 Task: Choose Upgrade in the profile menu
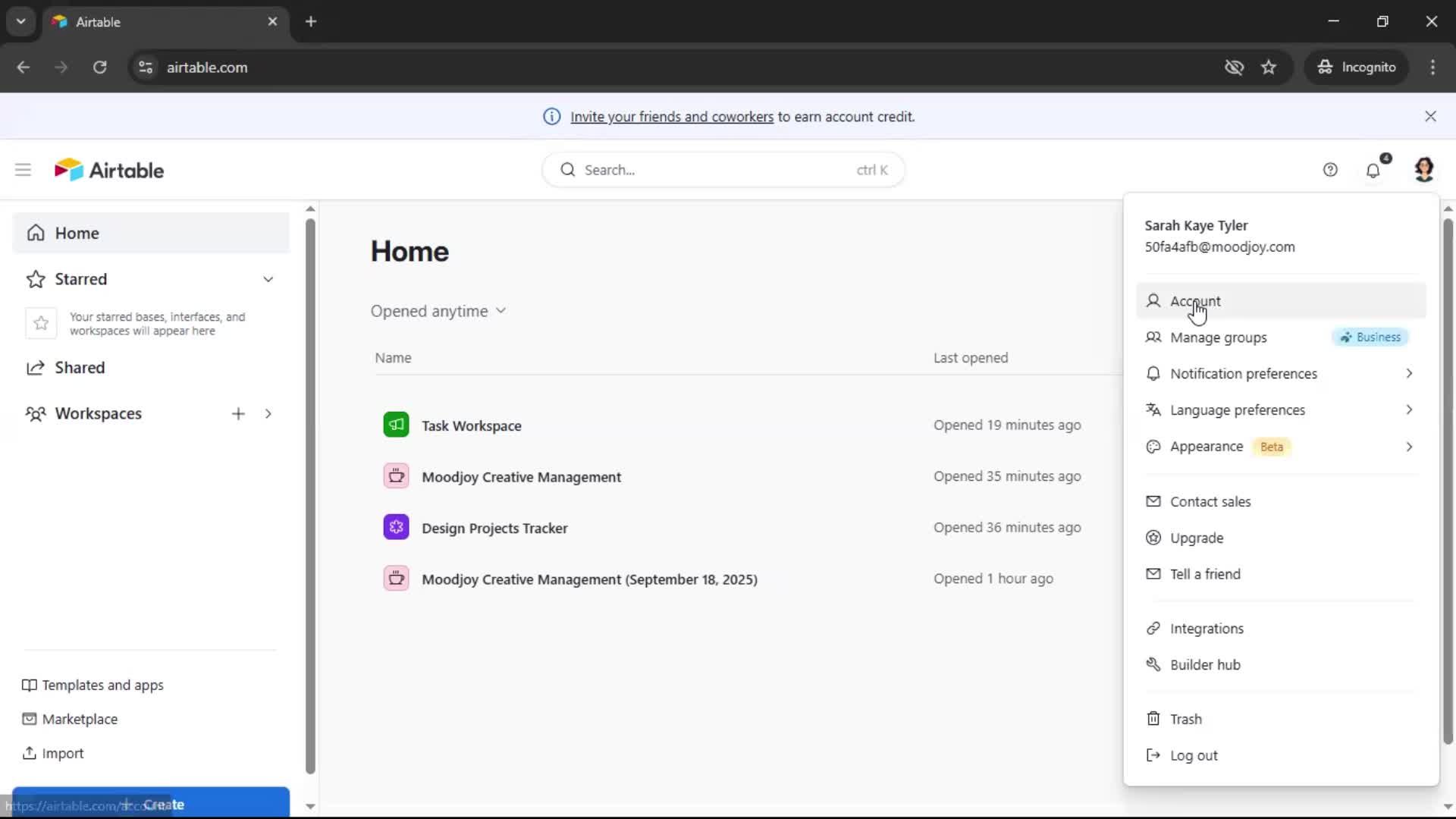coord(1281,538)
